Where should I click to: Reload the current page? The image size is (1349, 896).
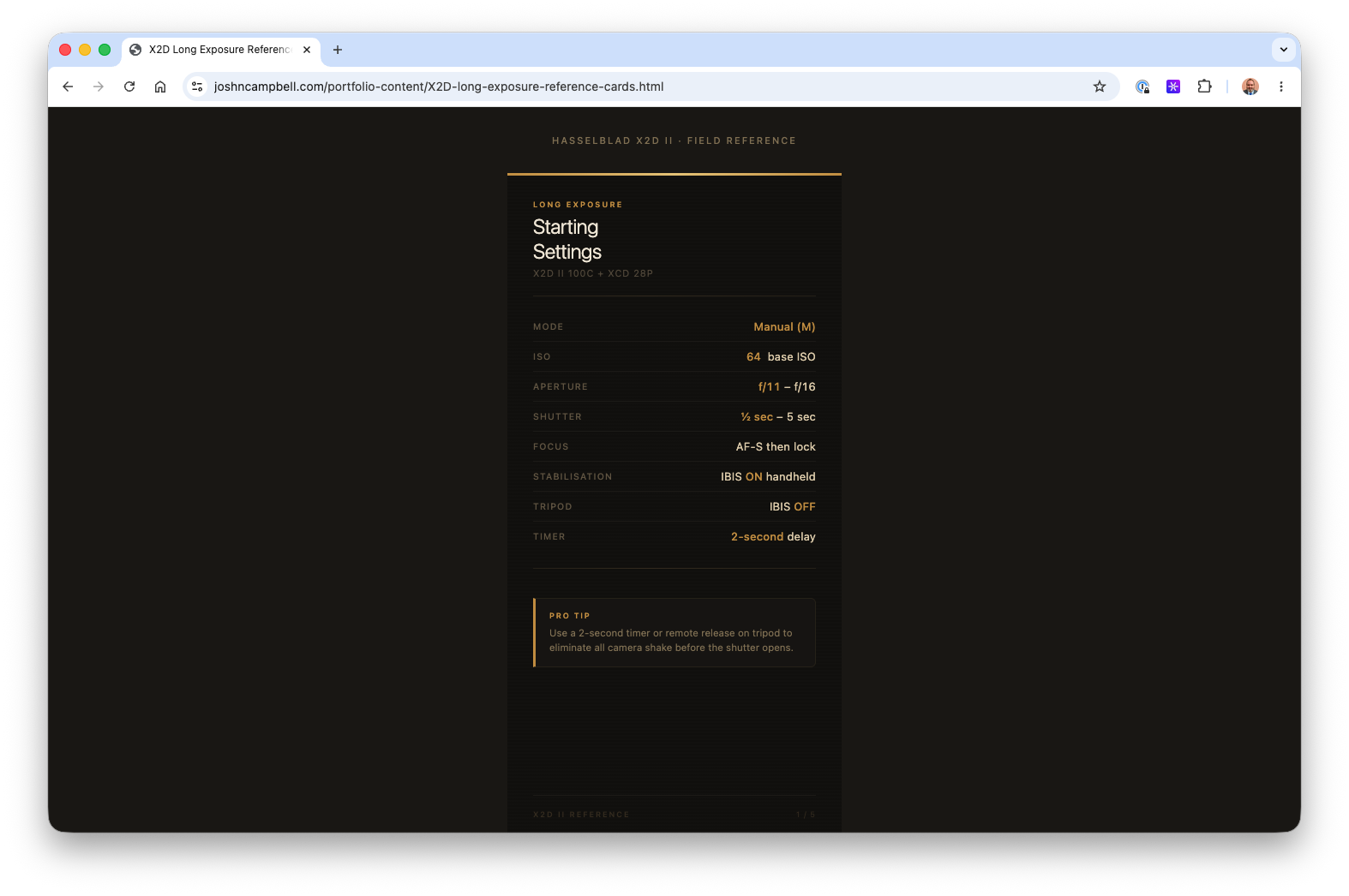pyautogui.click(x=129, y=87)
